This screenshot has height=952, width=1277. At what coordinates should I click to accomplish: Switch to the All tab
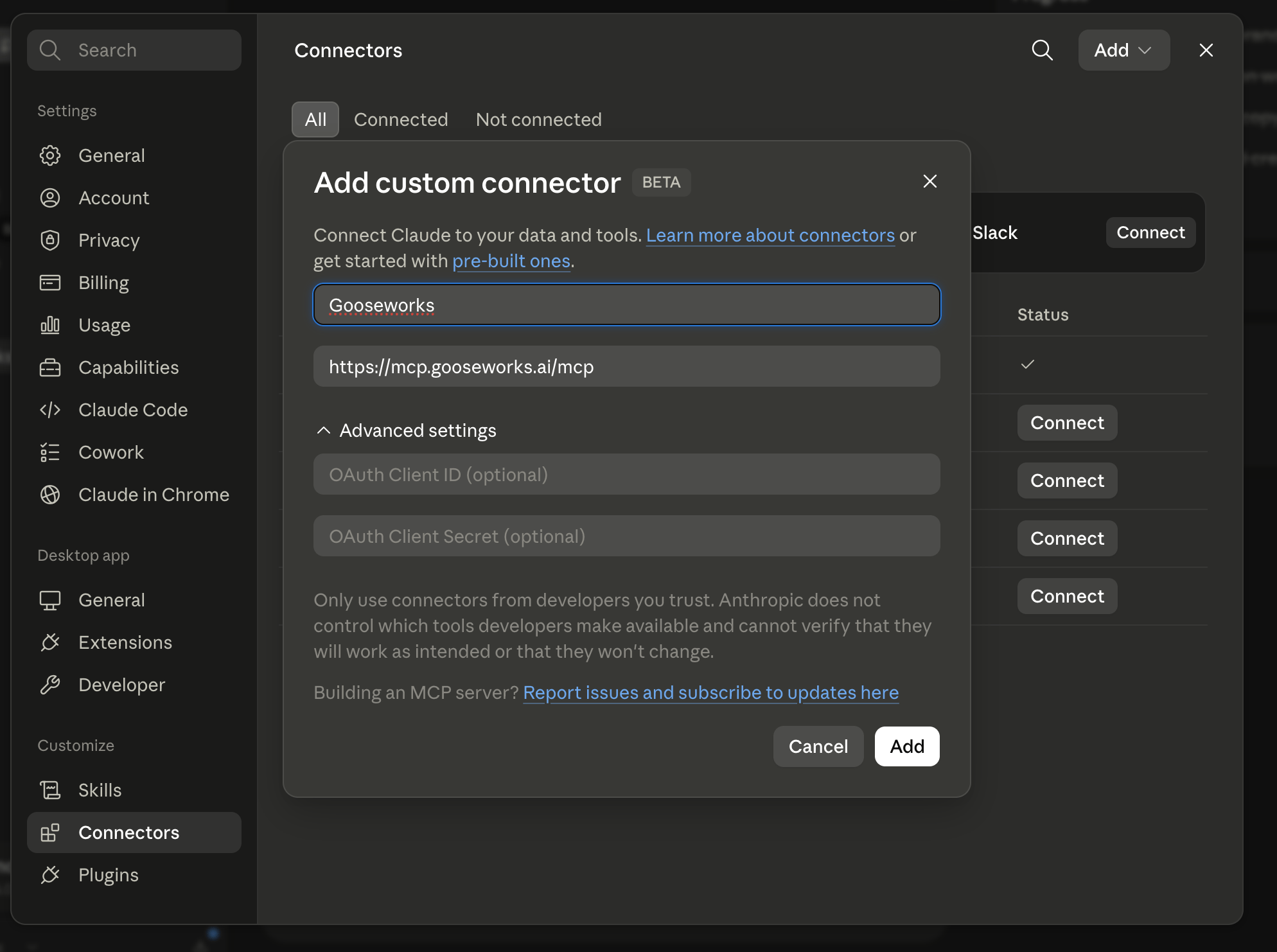[x=315, y=119]
